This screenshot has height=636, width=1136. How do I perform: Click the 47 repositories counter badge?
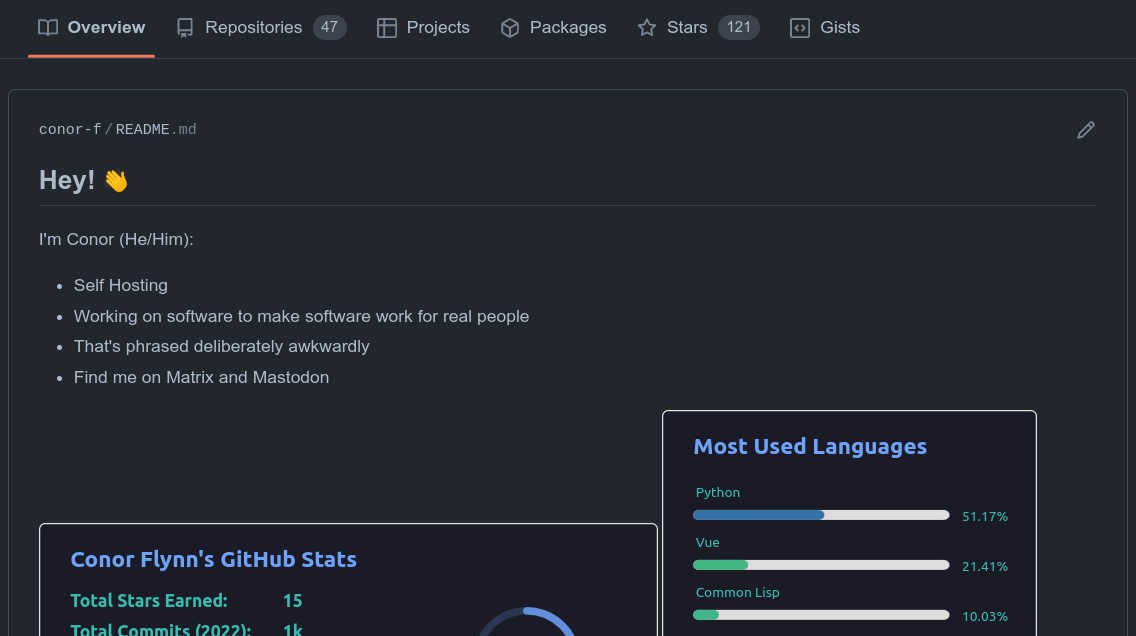[330, 28]
